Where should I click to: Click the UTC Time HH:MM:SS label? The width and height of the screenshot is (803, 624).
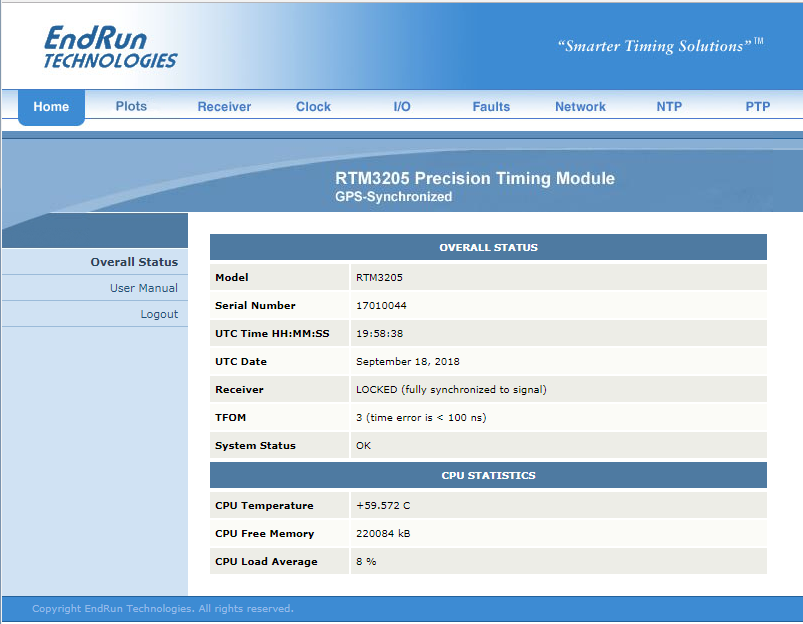click(272, 334)
